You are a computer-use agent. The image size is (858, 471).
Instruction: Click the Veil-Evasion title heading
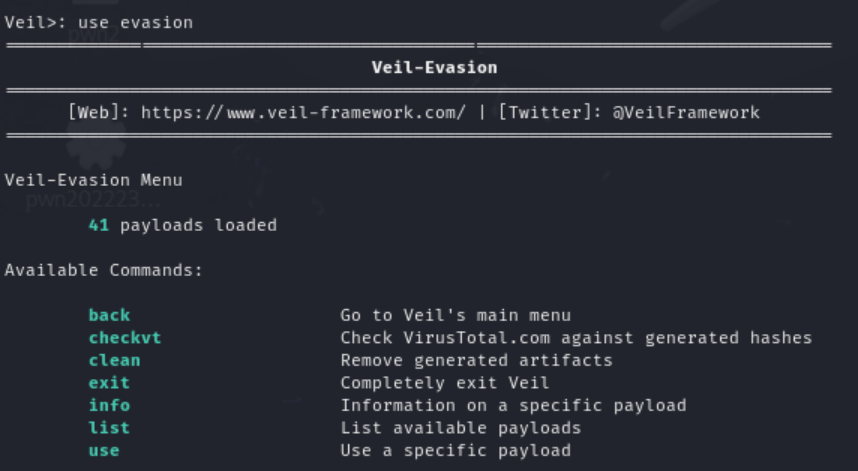tap(434, 67)
